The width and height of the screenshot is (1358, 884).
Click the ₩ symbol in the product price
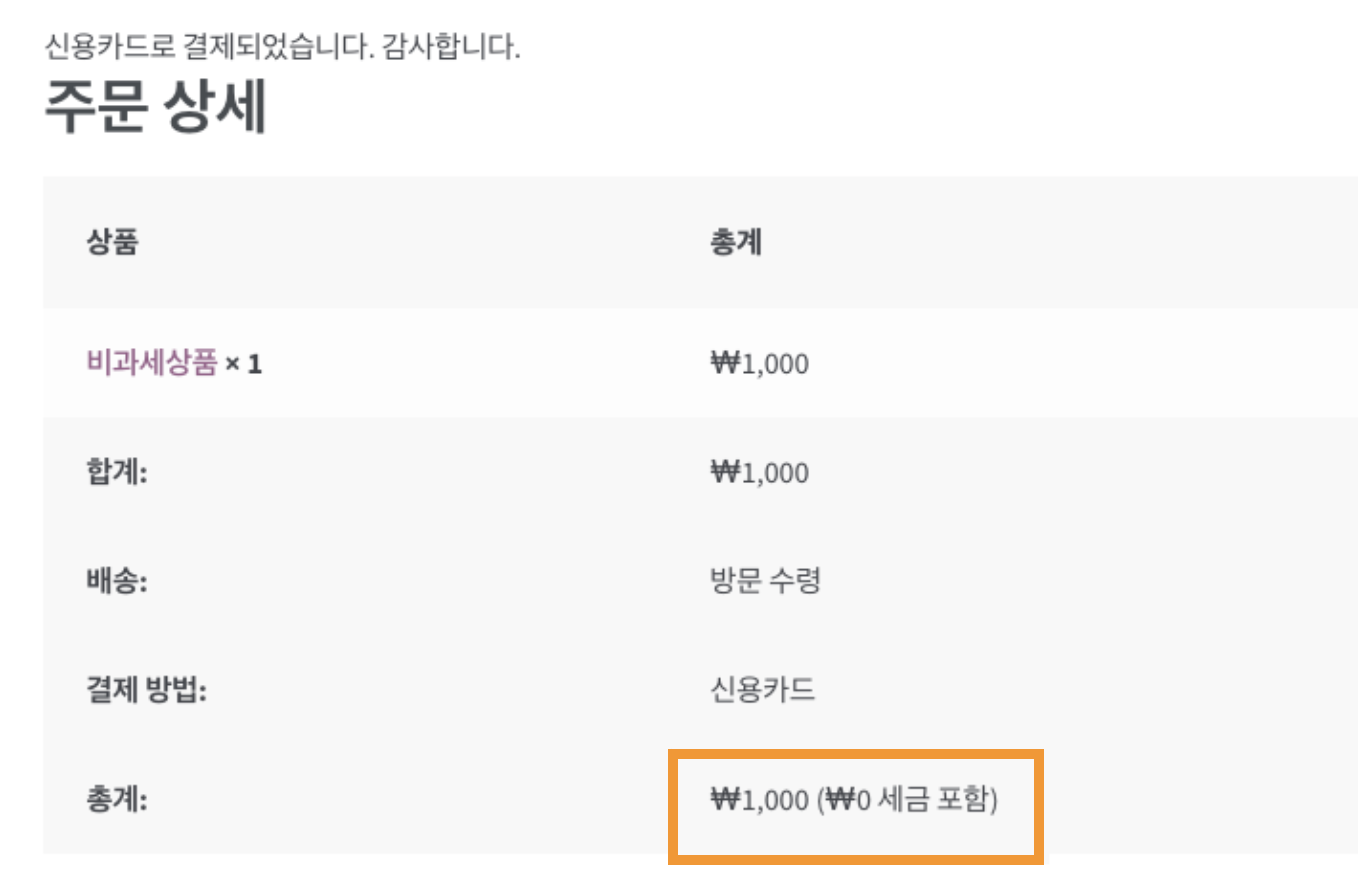pos(723,365)
